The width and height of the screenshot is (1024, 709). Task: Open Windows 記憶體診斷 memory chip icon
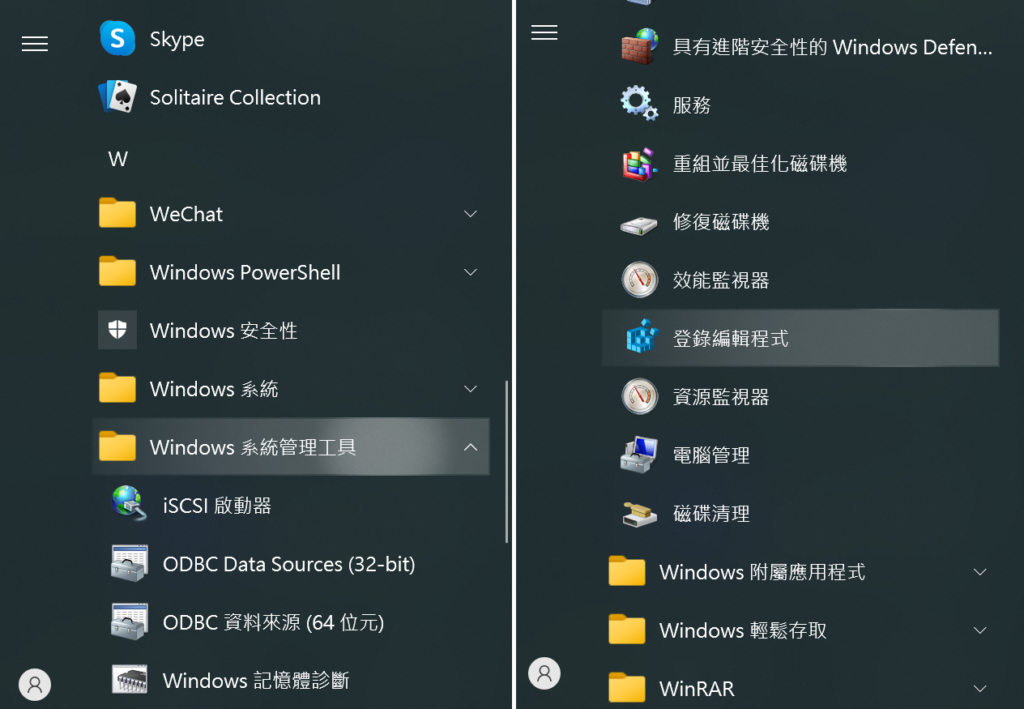tap(129, 680)
